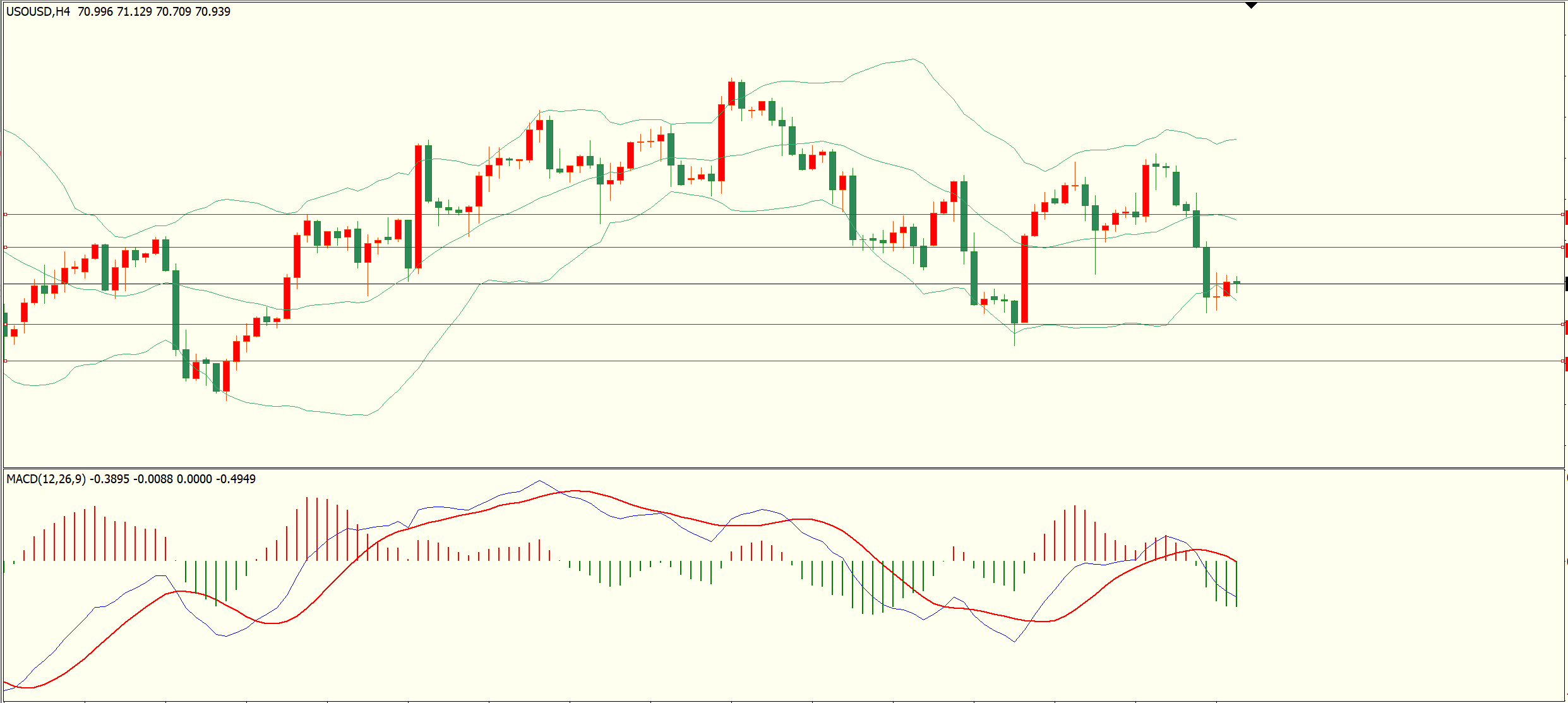Screen dimensions: 1568x703
Task: Click the last green MACD histogram bar
Action: pos(1236,584)
